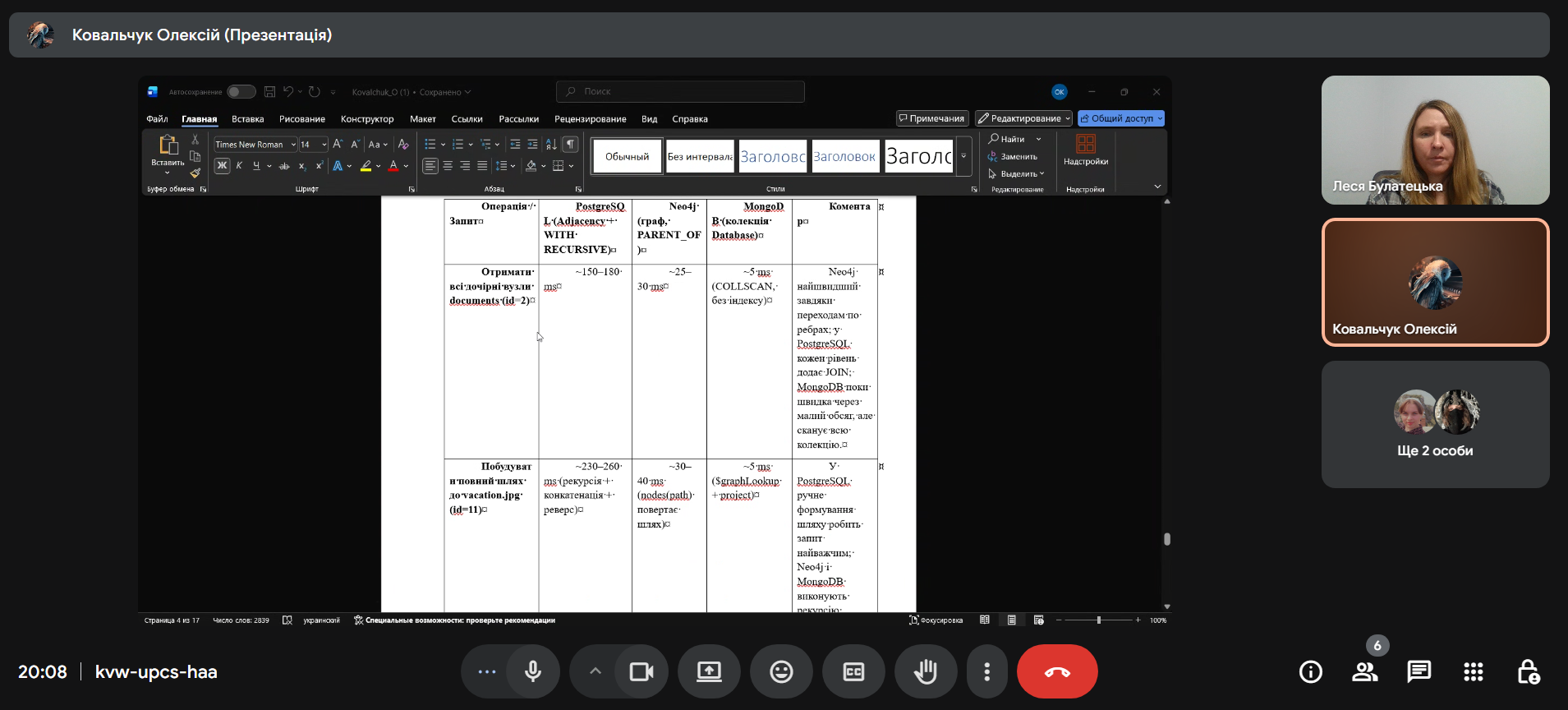Click the present screen icon
Viewport: 1568px width, 710px height.
tap(709, 671)
